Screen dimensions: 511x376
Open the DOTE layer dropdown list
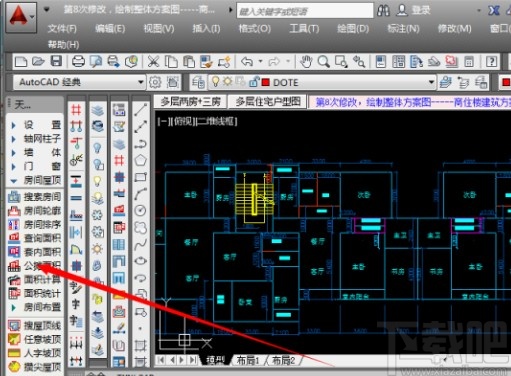point(431,82)
